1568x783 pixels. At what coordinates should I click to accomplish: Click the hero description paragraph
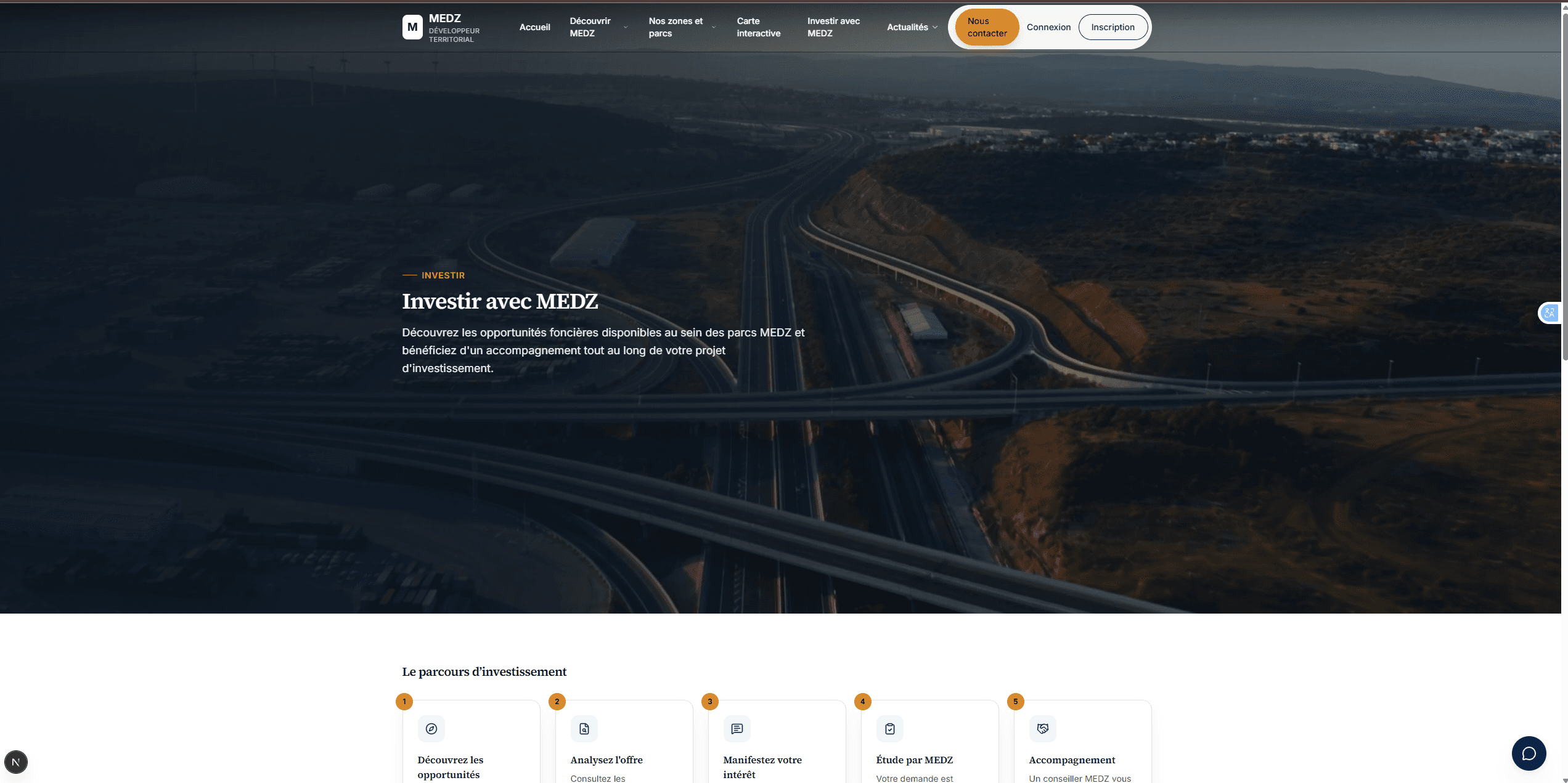point(603,350)
